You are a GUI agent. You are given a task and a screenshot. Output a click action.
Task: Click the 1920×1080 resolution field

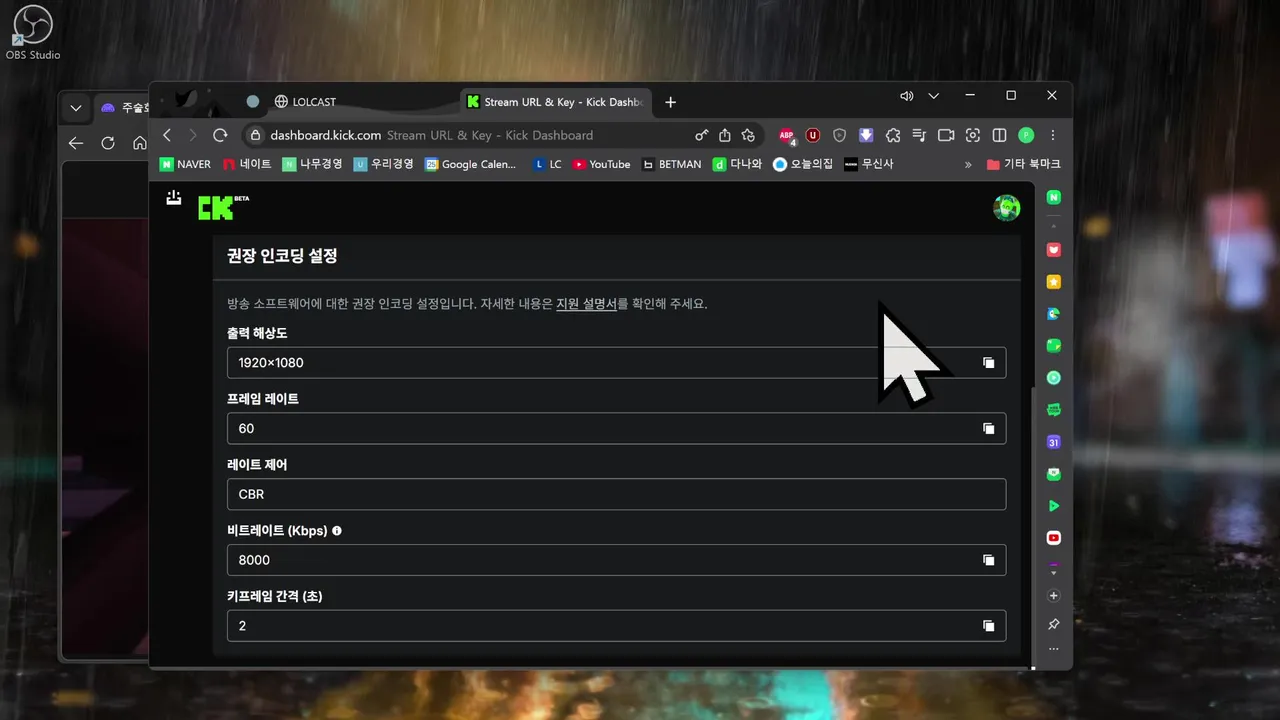pos(616,363)
